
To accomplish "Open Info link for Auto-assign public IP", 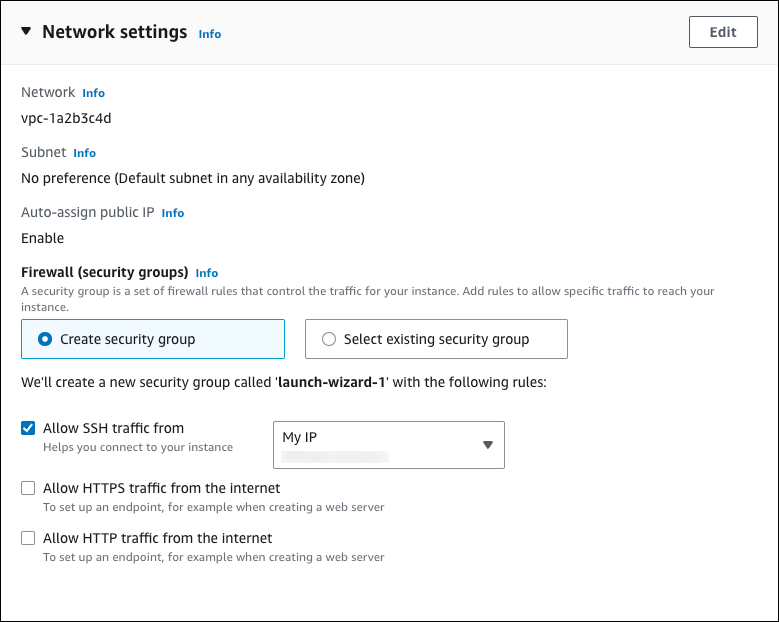I will click(173, 213).
